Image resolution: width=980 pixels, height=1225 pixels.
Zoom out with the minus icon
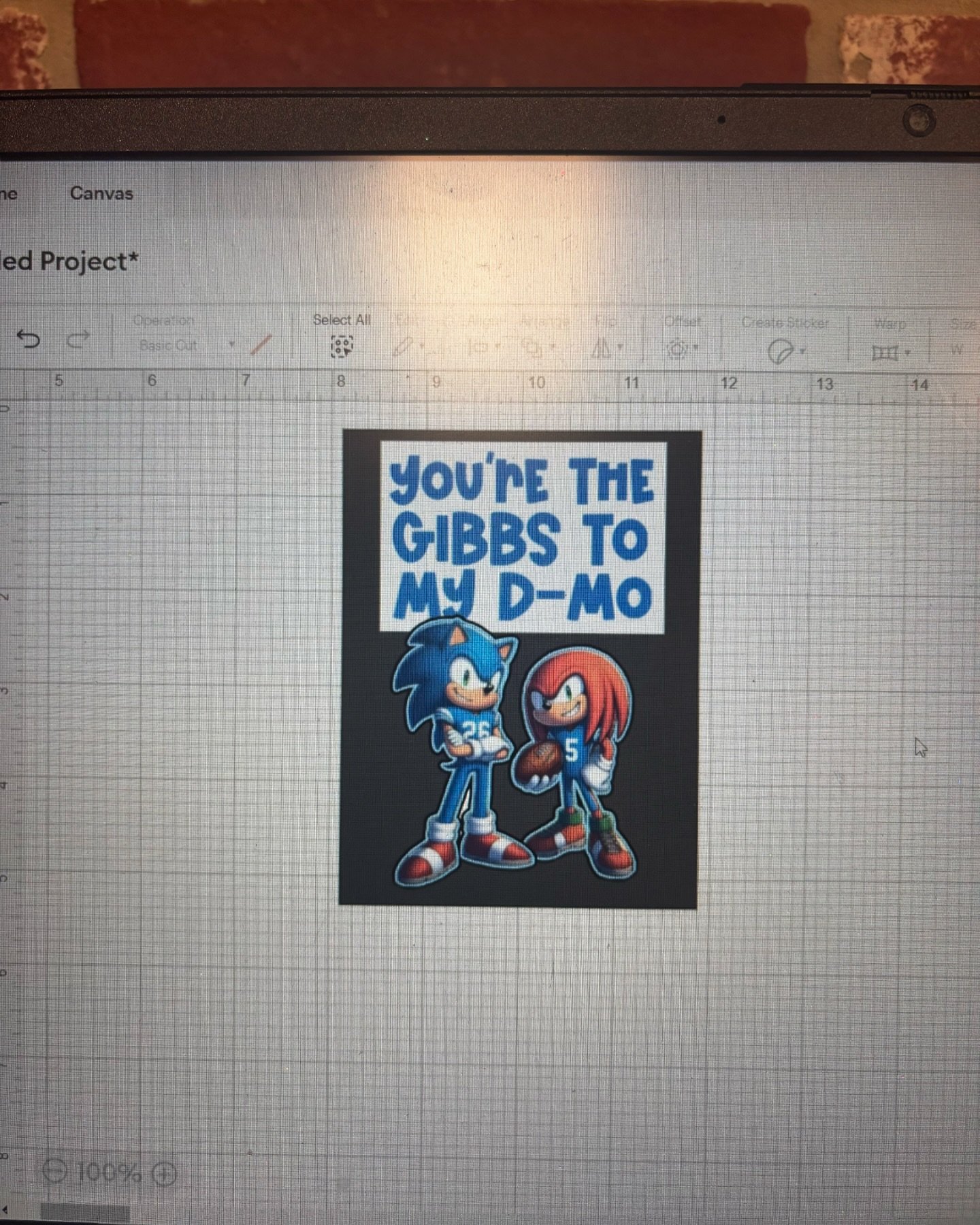click(x=54, y=1171)
